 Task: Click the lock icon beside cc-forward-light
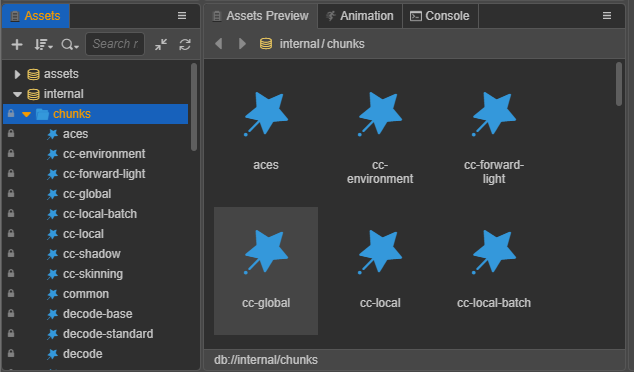coord(11,173)
